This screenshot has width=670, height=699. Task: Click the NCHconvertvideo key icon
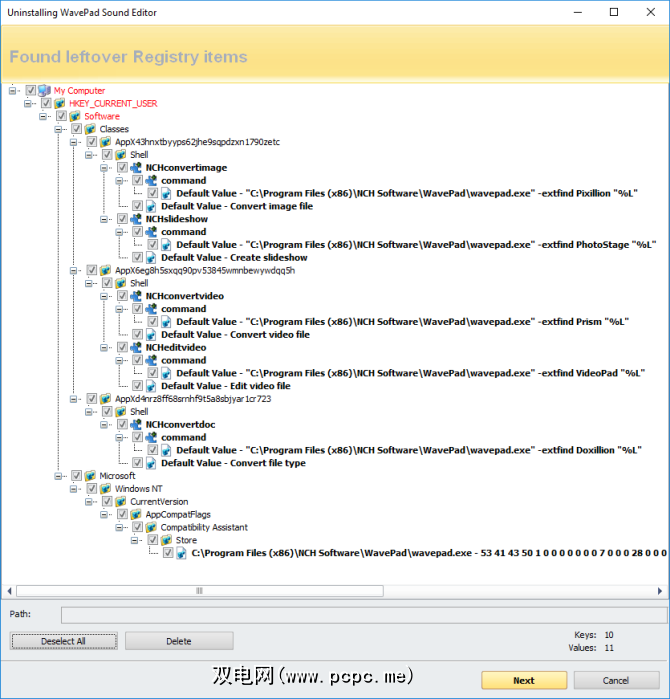coord(136,296)
